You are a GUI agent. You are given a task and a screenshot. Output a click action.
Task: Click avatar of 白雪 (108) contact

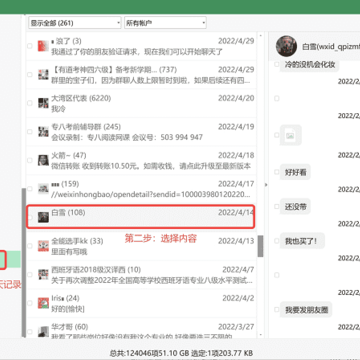43,217
